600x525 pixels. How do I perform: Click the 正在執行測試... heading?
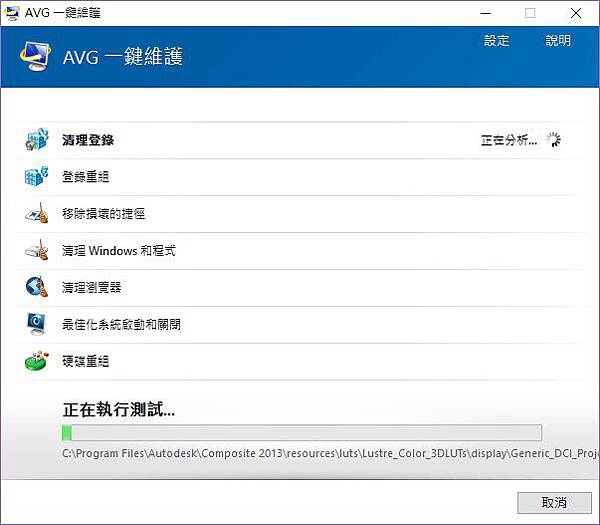point(119,409)
